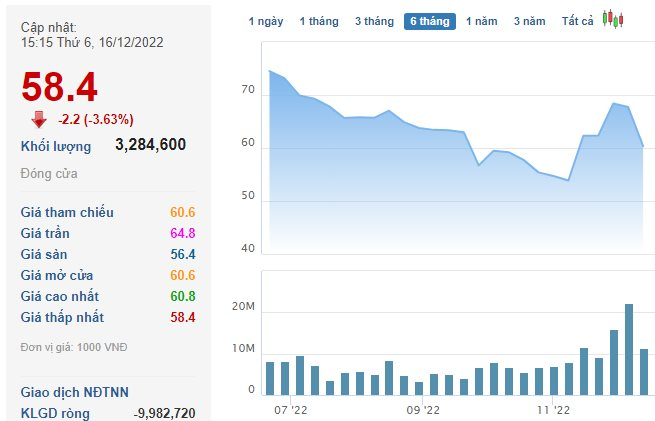Click the 58.4 current price value
Screen dimensions: 655x421
pos(60,88)
